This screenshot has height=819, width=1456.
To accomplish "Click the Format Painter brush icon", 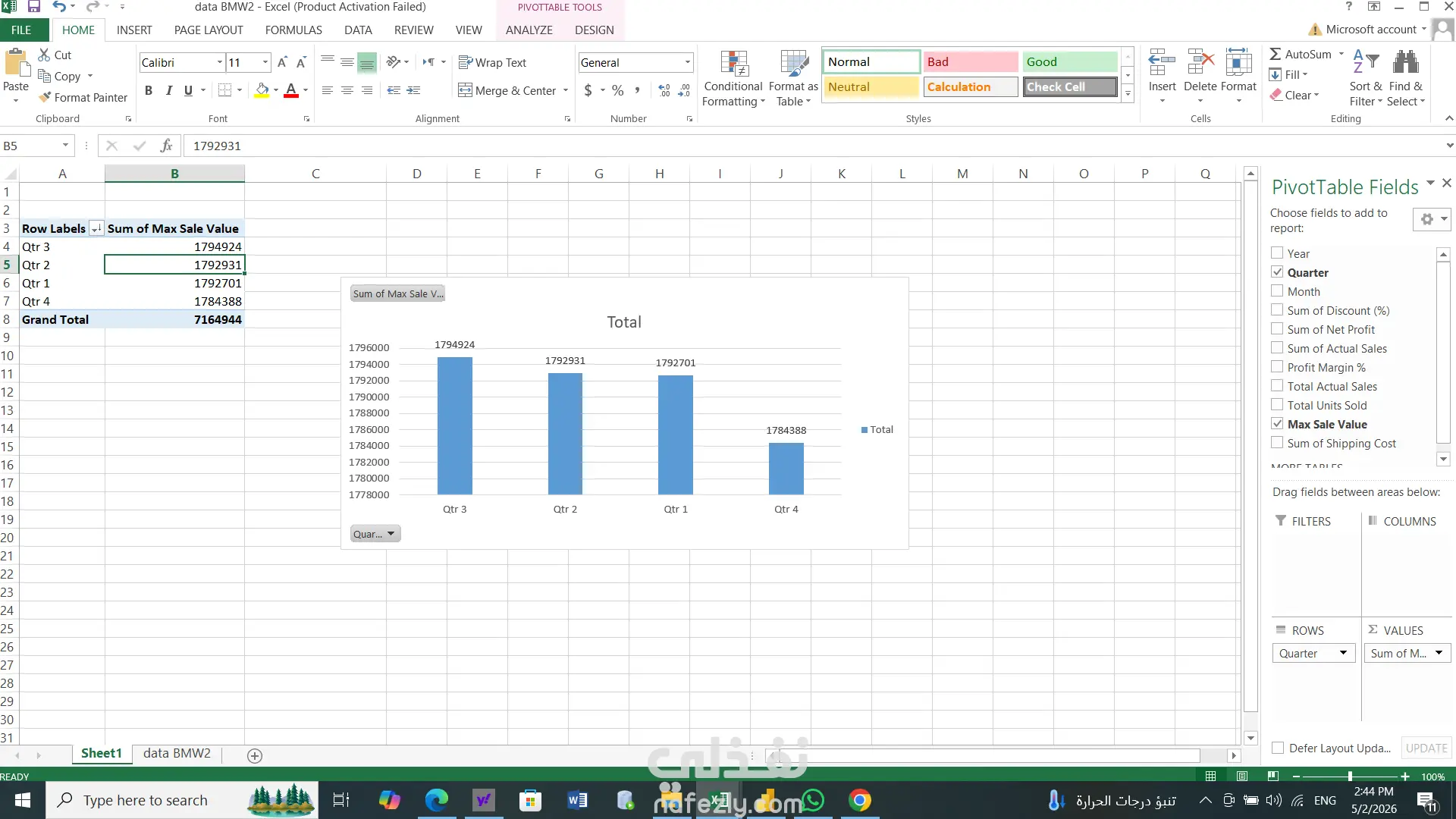I will tap(45, 97).
